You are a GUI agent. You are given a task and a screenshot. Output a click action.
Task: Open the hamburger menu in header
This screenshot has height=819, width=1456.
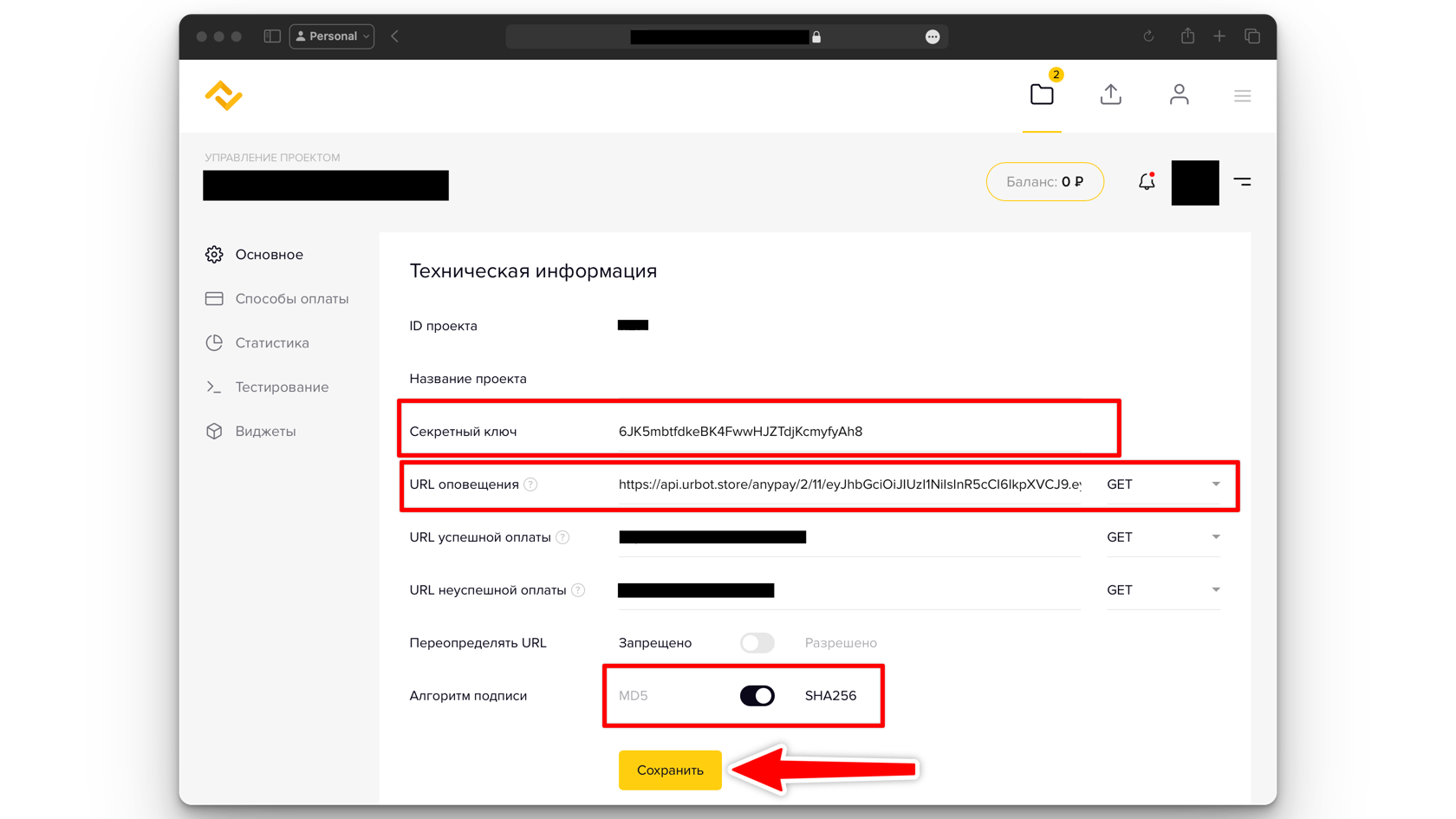(1242, 96)
